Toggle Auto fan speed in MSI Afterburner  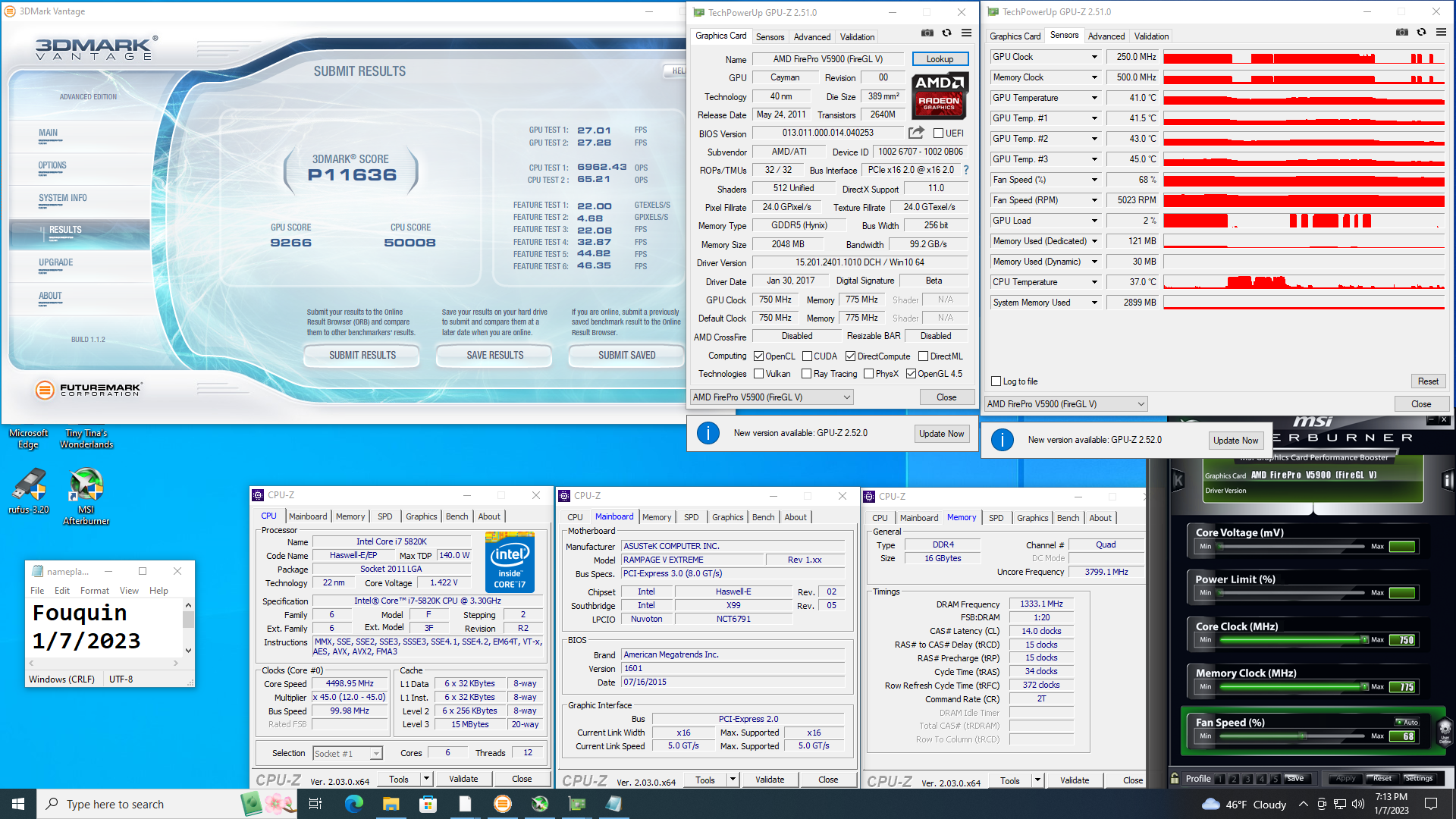click(x=1407, y=722)
